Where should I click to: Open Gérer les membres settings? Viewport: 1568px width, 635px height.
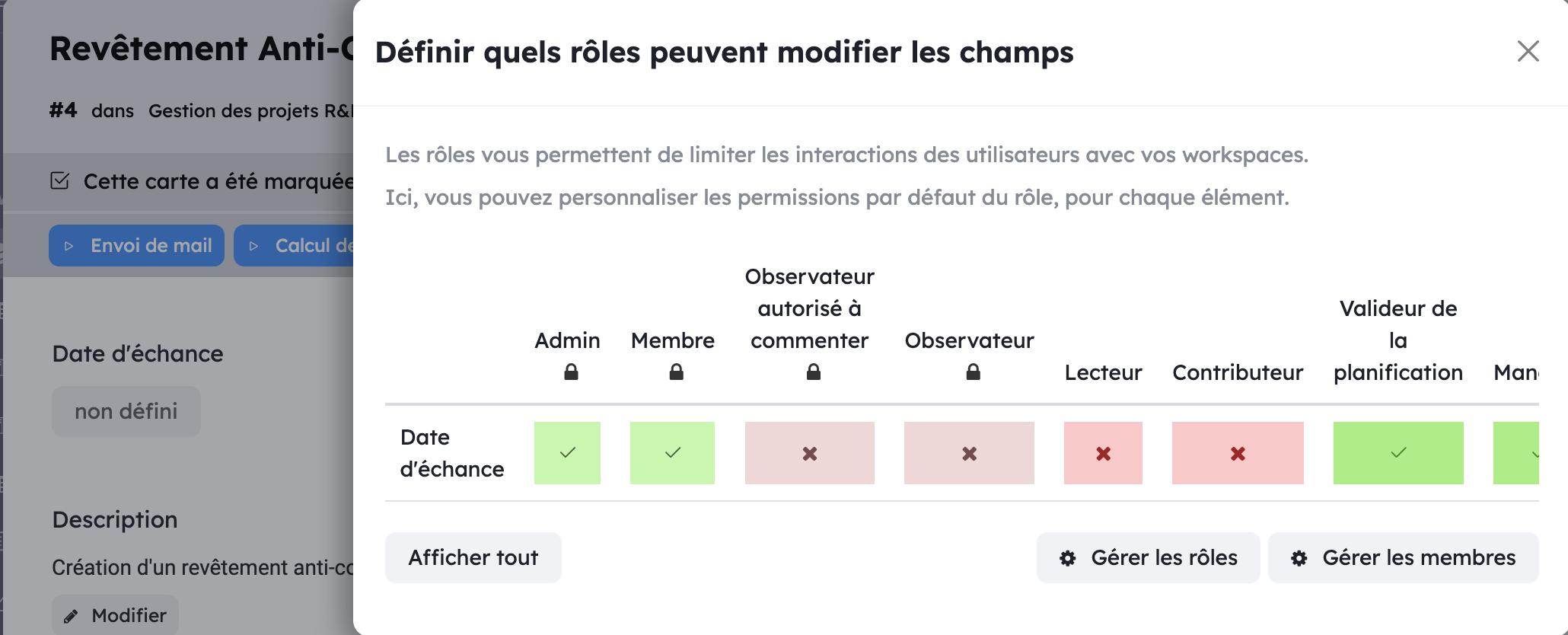pos(1404,557)
